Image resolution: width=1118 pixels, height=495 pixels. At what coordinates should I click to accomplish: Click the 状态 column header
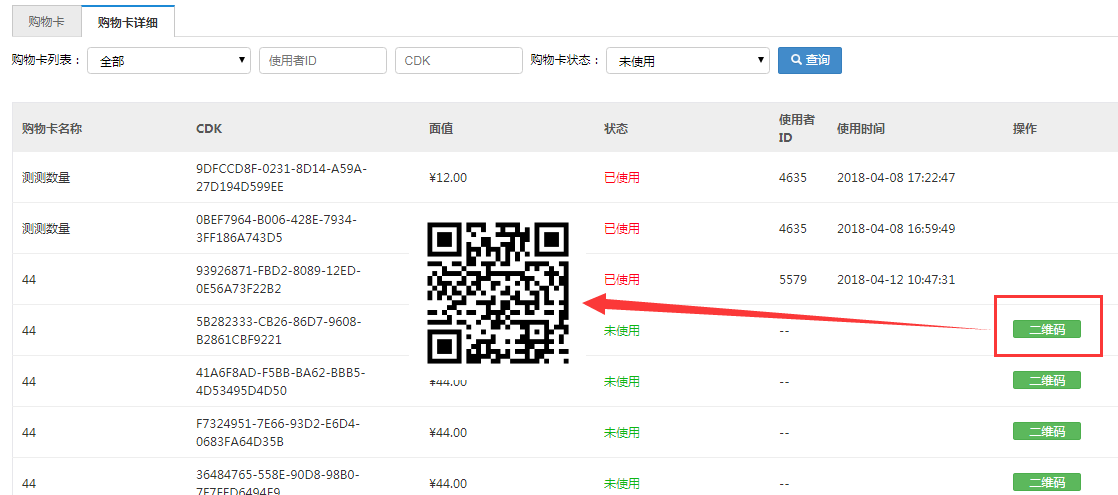pos(616,129)
